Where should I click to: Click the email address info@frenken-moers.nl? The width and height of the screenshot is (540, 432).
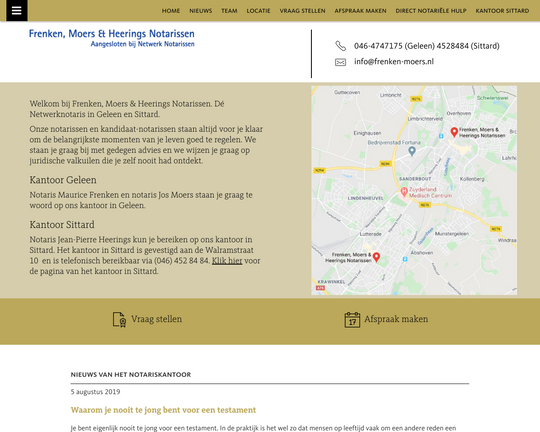(x=394, y=62)
